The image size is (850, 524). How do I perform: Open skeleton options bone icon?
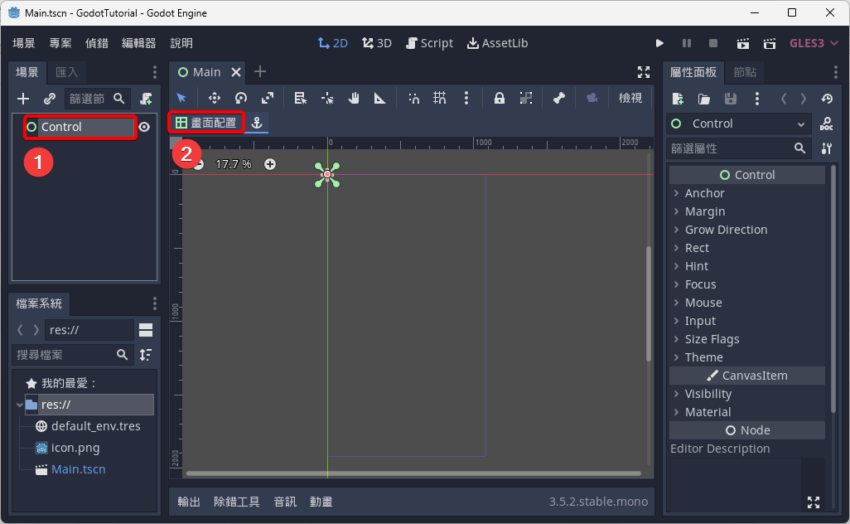coord(559,98)
